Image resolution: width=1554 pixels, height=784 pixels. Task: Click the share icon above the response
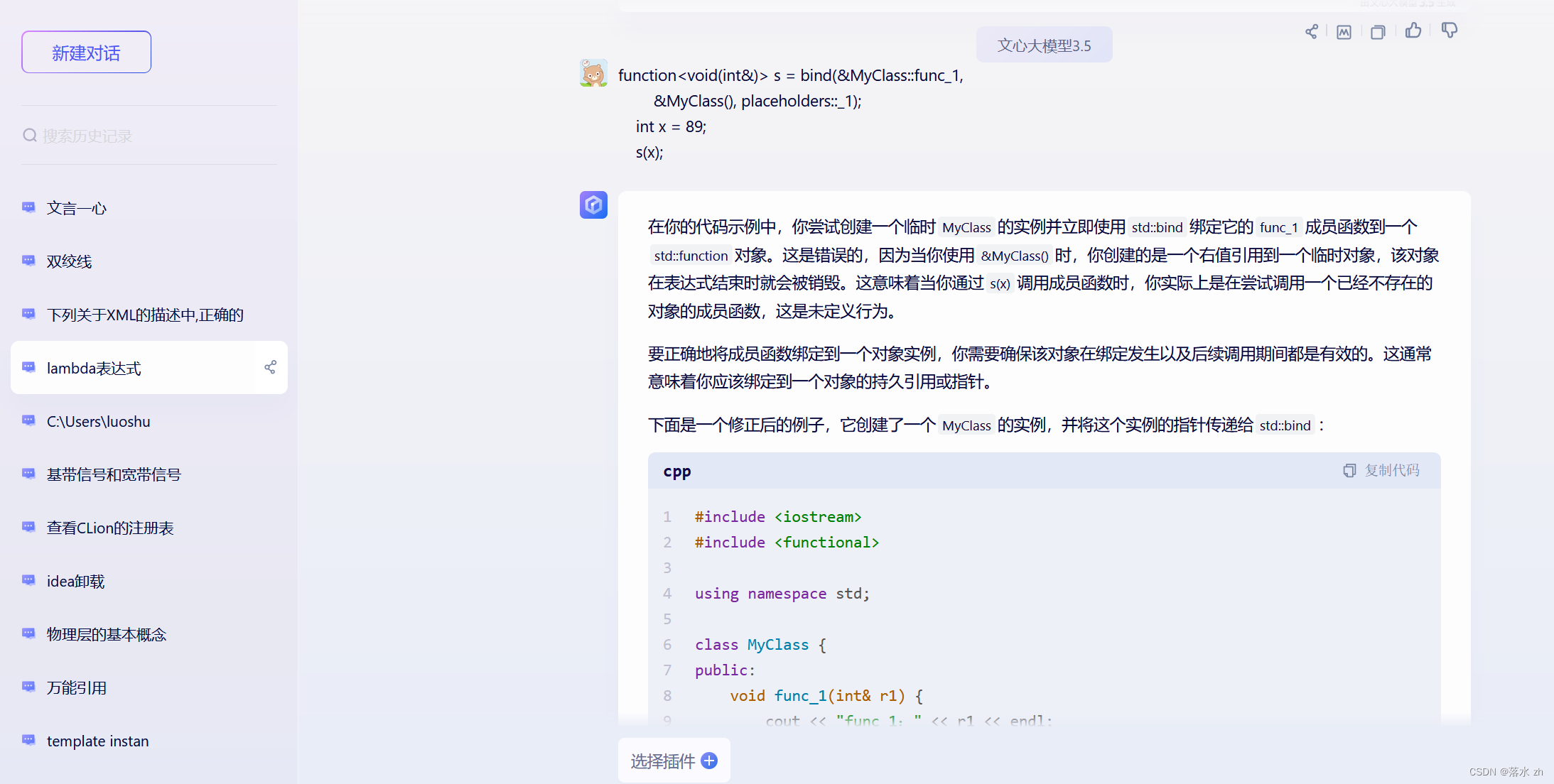click(x=1311, y=31)
